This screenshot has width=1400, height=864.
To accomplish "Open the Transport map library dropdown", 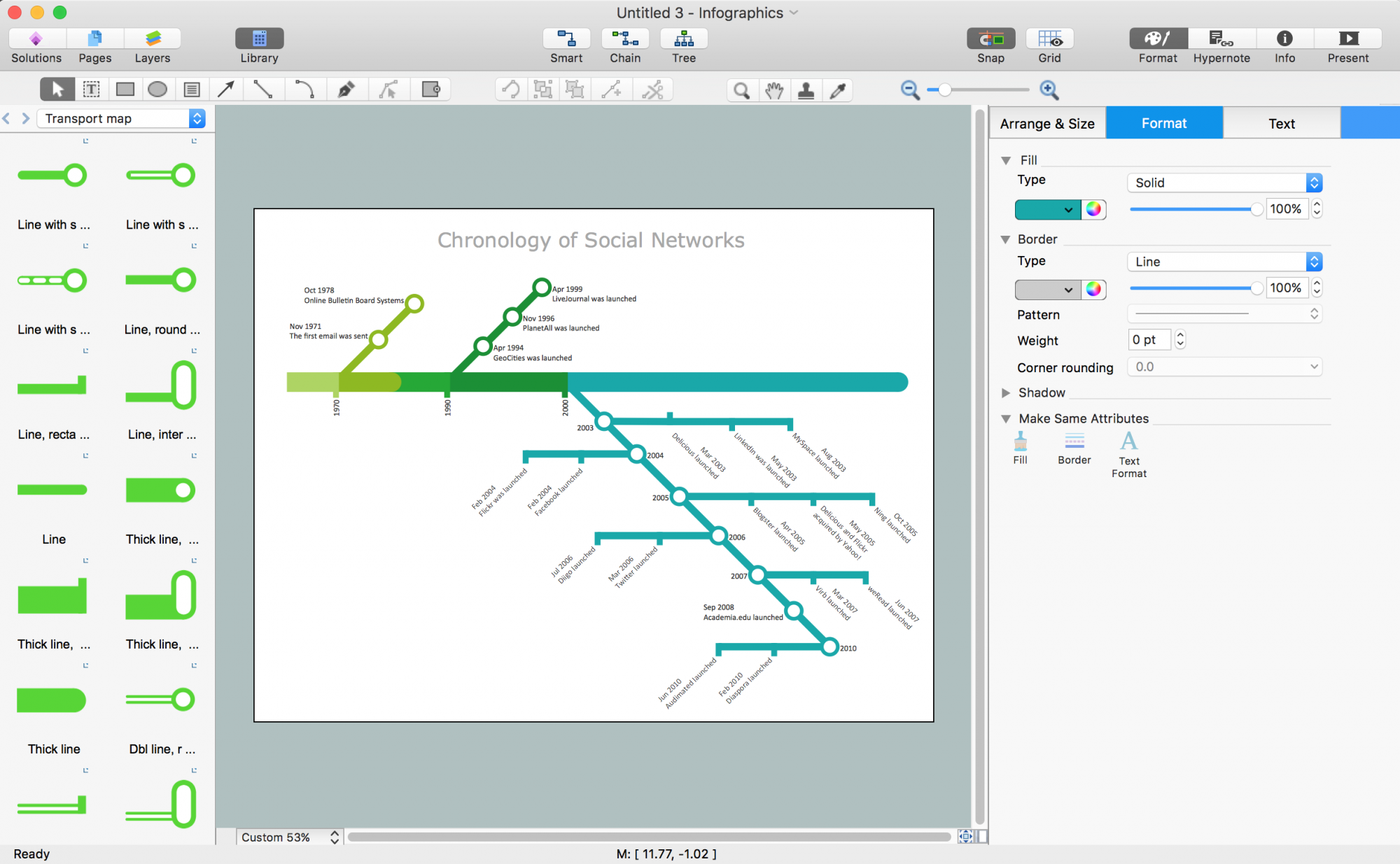I will coord(121,119).
